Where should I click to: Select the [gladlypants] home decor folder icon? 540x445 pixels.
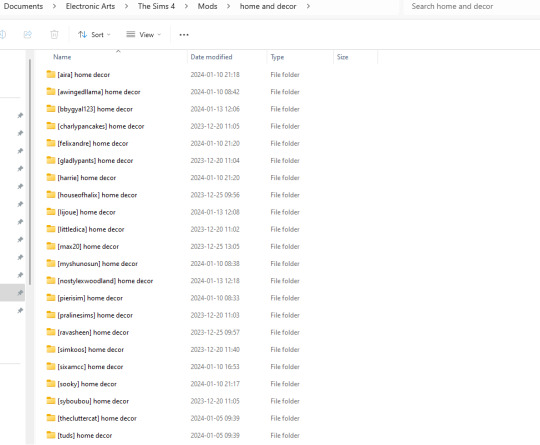(x=51, y=160)
